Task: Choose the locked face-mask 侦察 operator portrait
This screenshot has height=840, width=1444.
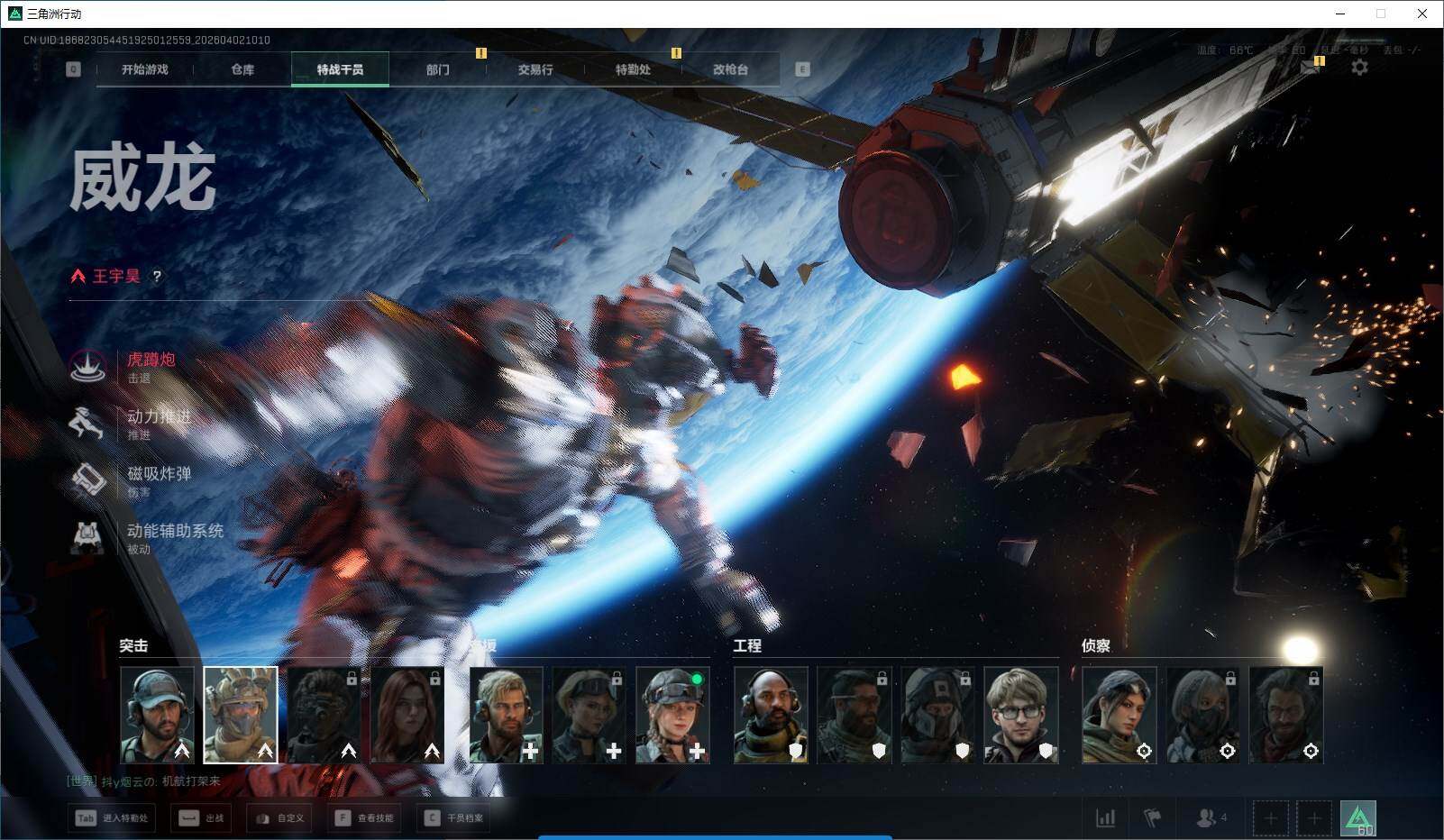Action: click(x=1202, y=715)
